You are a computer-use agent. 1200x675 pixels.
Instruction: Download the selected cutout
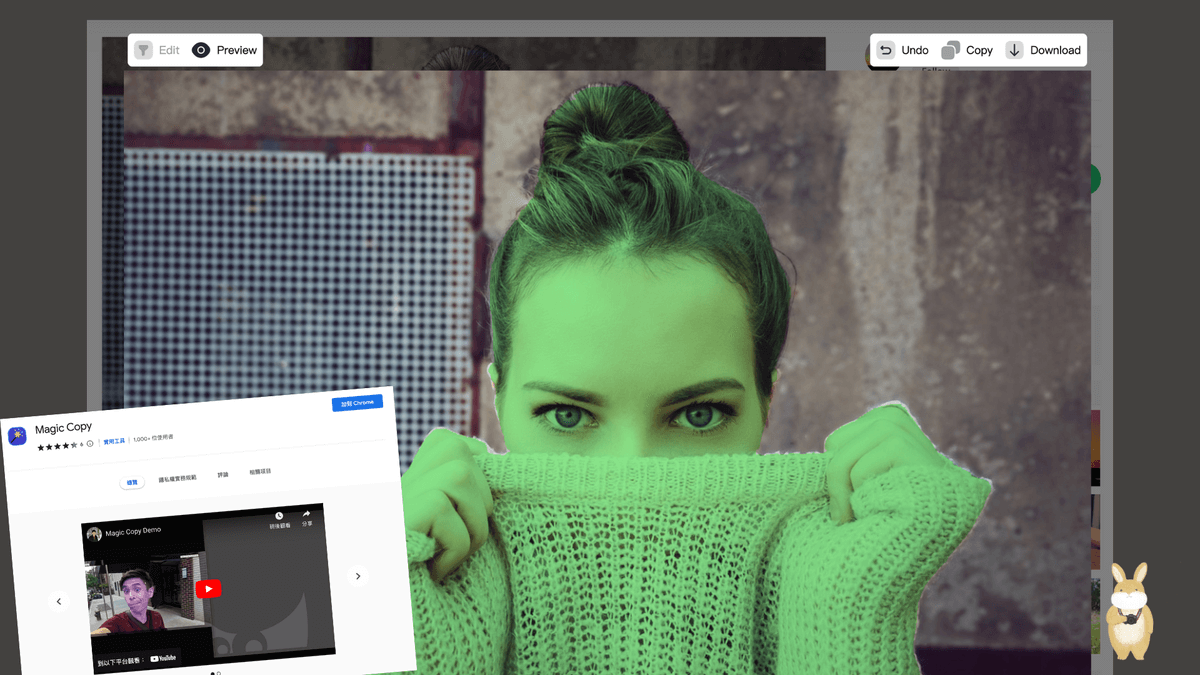[1043, 50]
